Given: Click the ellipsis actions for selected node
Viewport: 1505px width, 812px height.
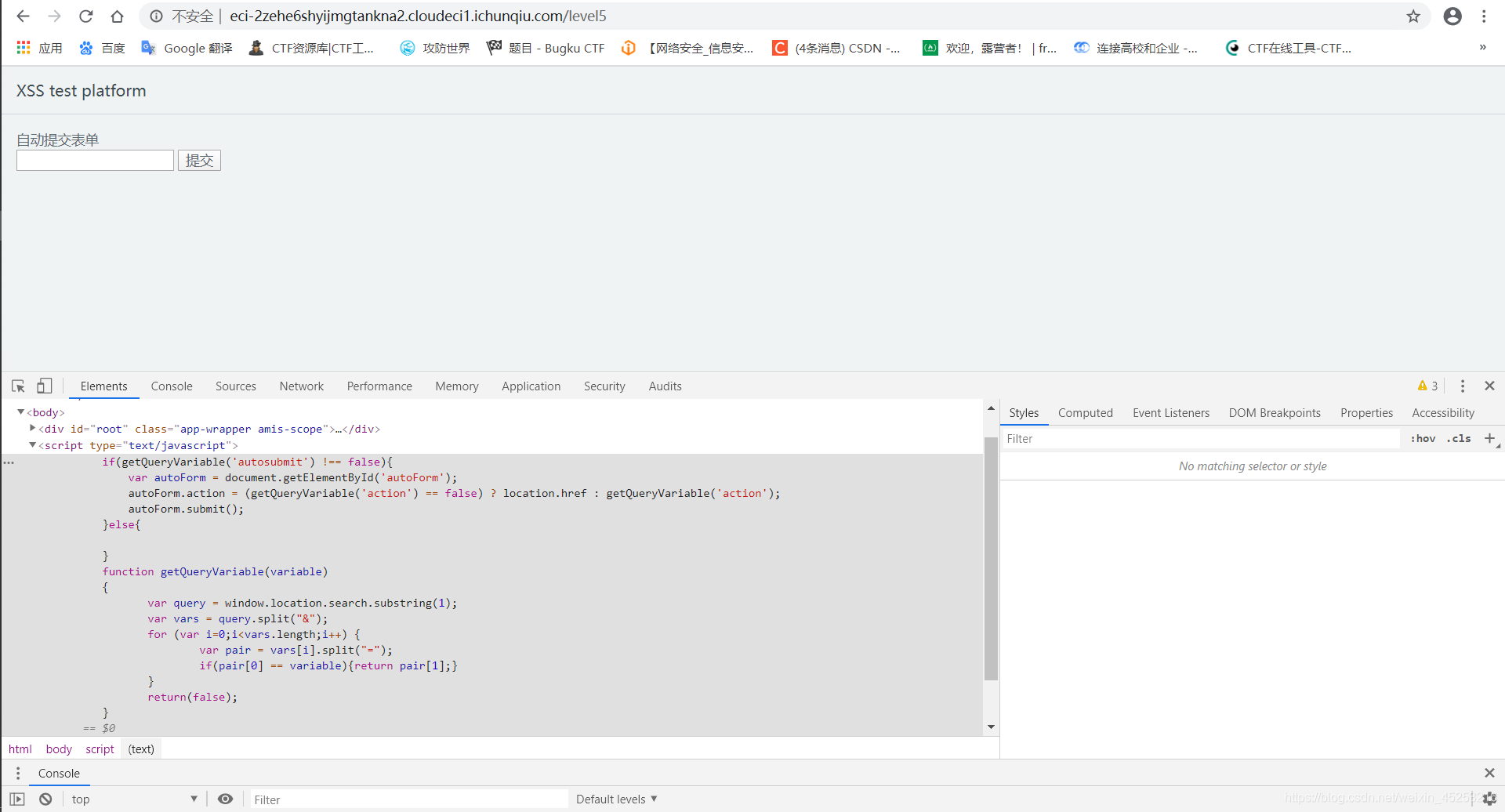Looking at the screenshot, I should pos(9,462).
